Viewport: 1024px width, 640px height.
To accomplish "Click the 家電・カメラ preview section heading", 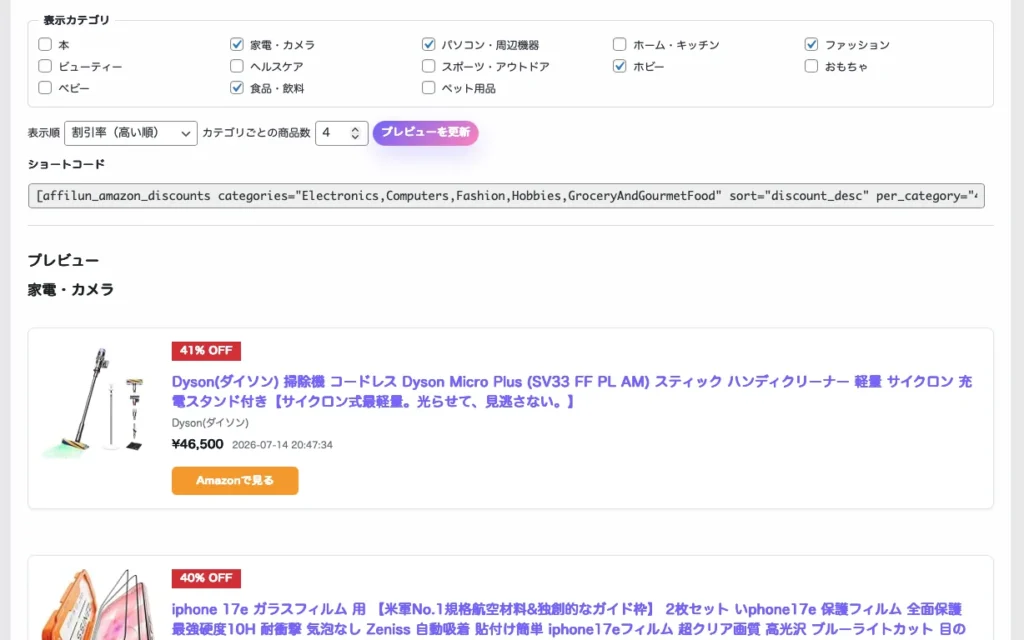I will [71, 289].
